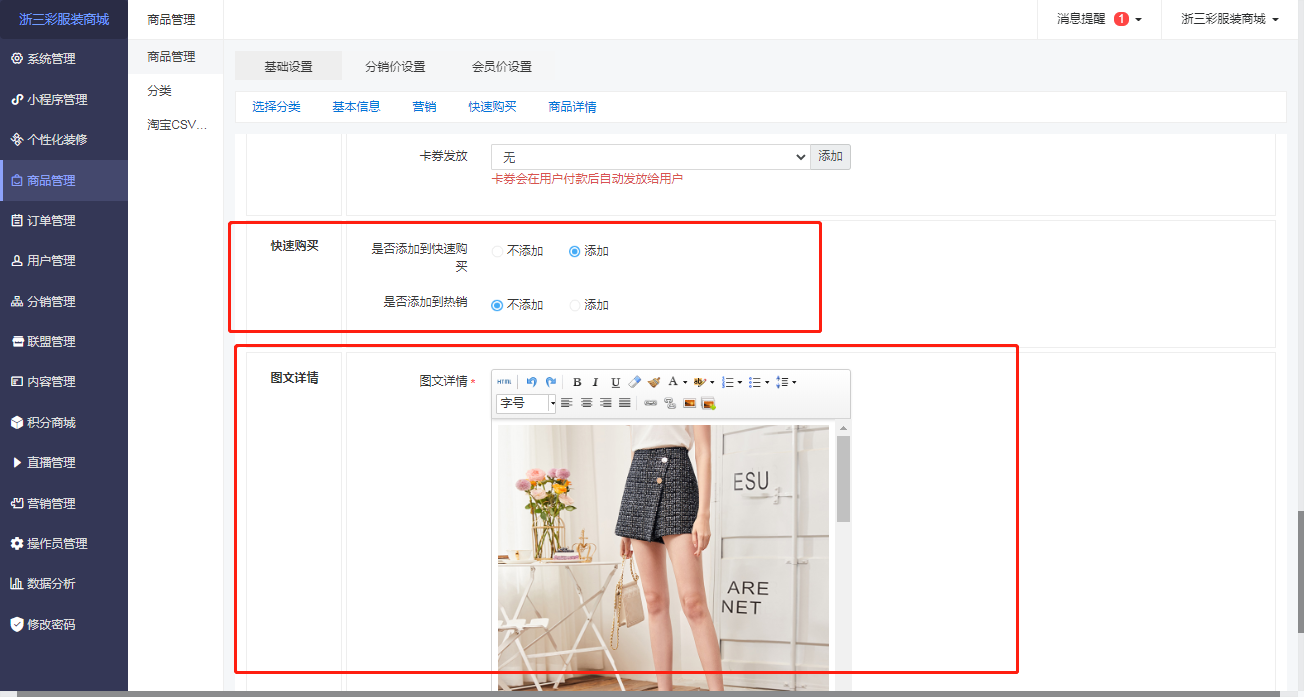Screen dimensions: 1304x697
Task: Select the format painter brush
Action: [654, 382]
